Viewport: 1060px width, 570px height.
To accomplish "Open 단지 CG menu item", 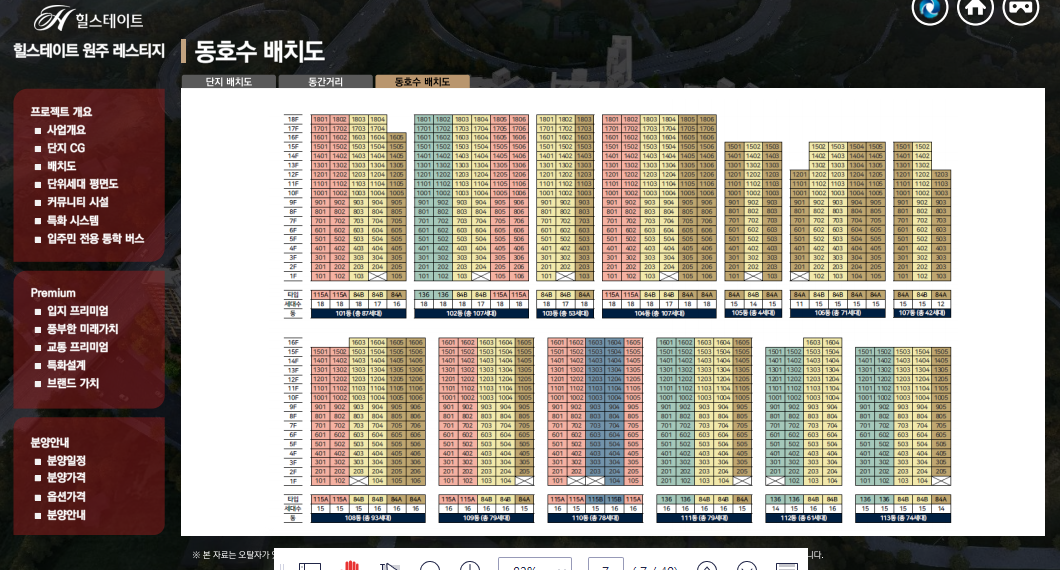I will click(x=66, y=148).
